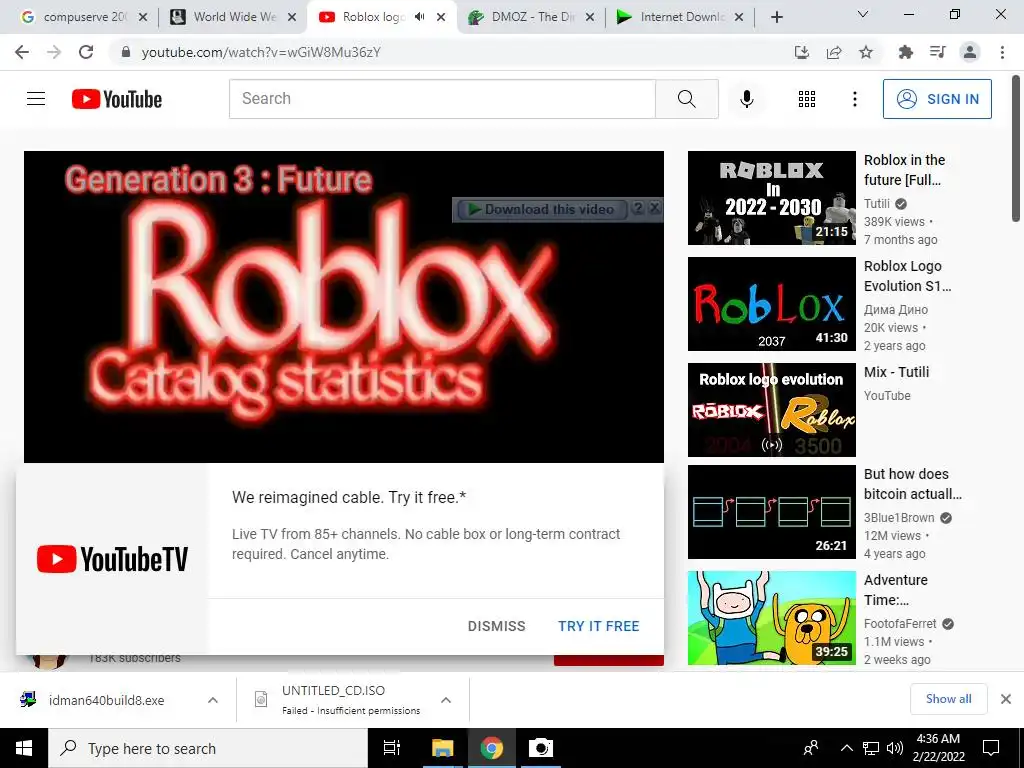Click TRY IT FREE on promo
Screen dimensions: 1024x768
coord(598,626)
